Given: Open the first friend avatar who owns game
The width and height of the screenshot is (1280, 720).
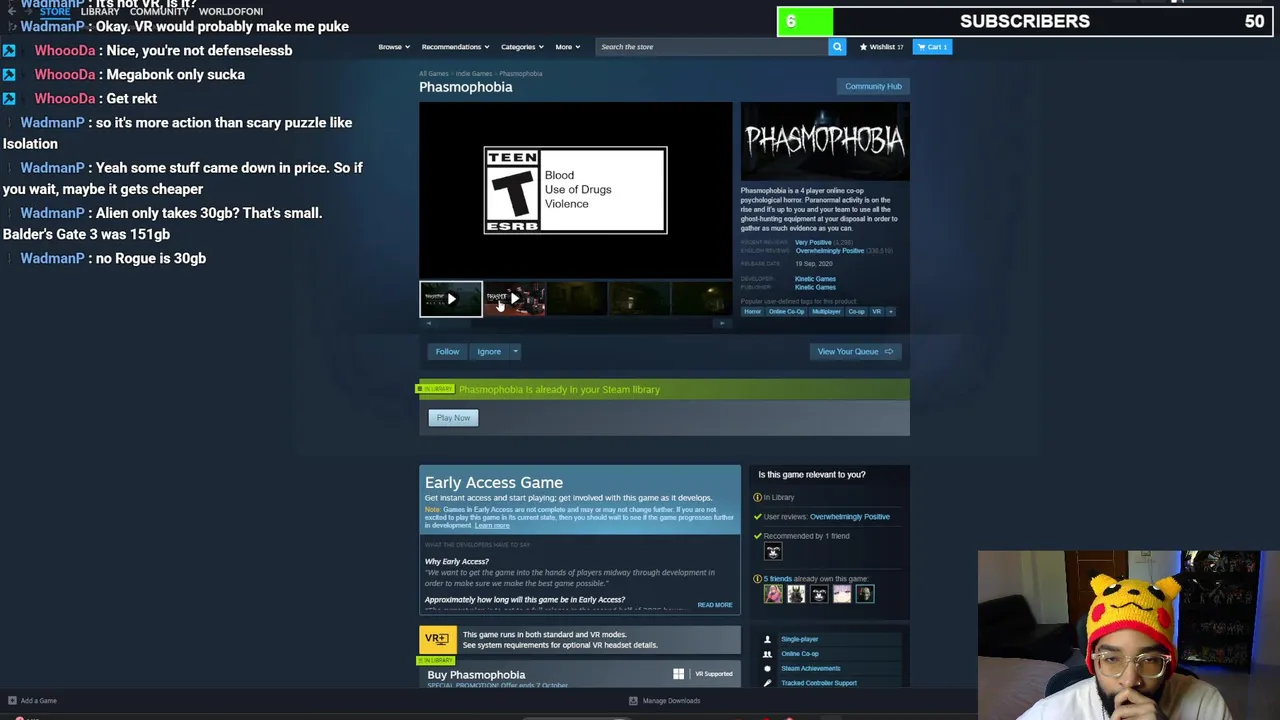Looking at the screenshot, I should click(773, 594).
